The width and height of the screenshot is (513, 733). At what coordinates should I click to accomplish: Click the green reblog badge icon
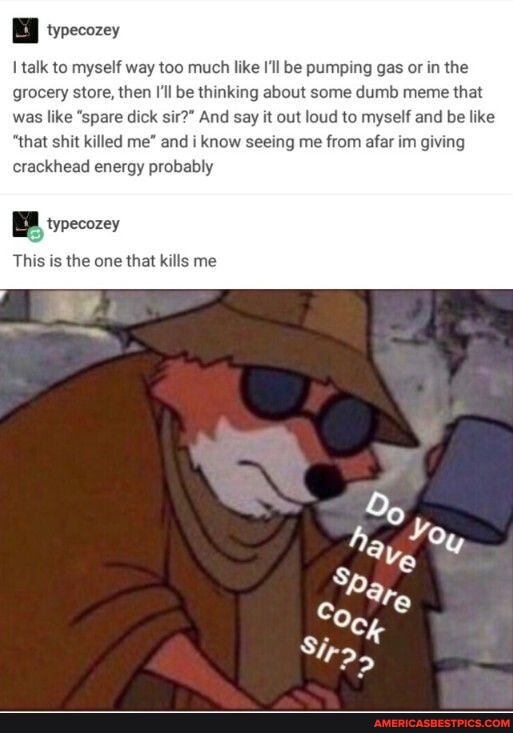pos(36,234)
